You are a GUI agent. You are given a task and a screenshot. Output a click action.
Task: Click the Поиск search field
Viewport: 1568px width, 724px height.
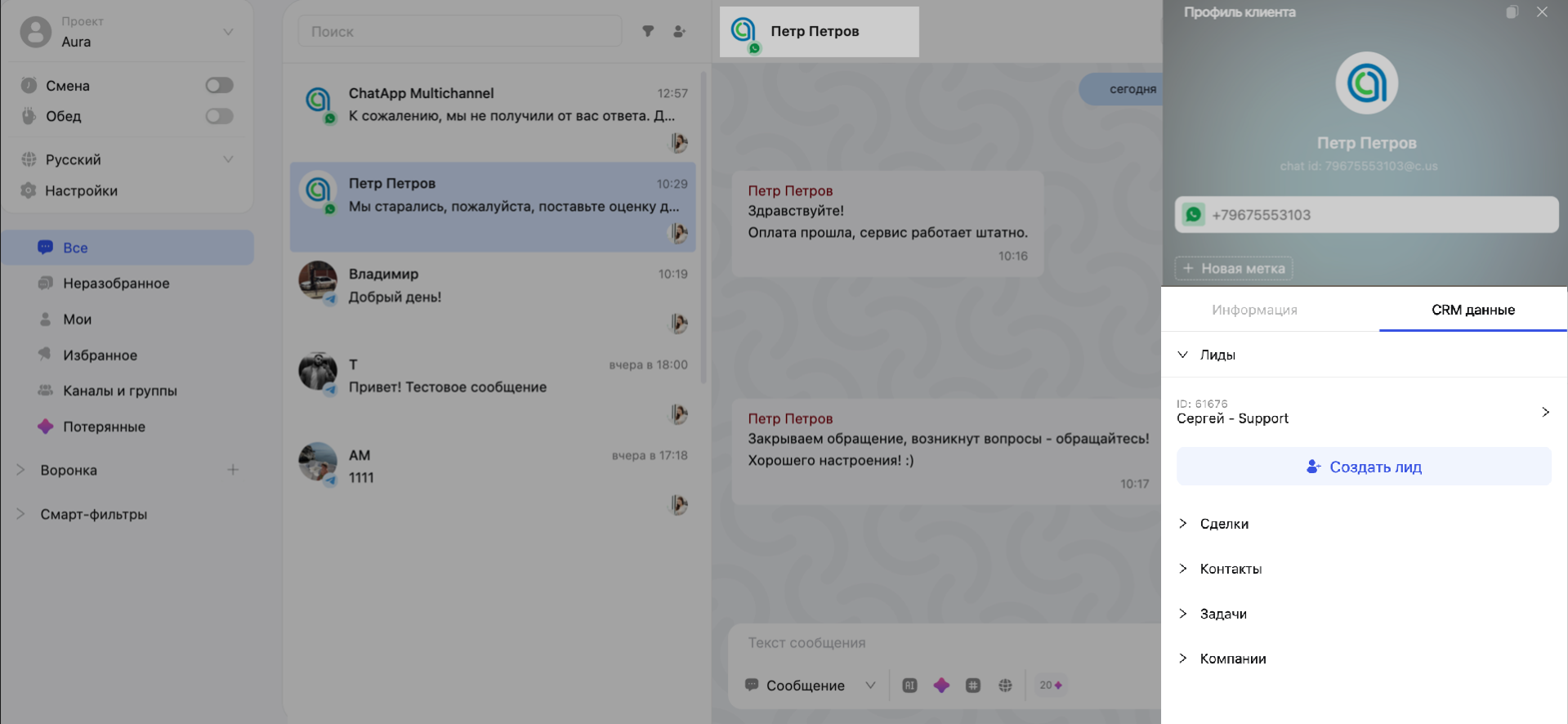pyautogui.click(x=459, y=32)
